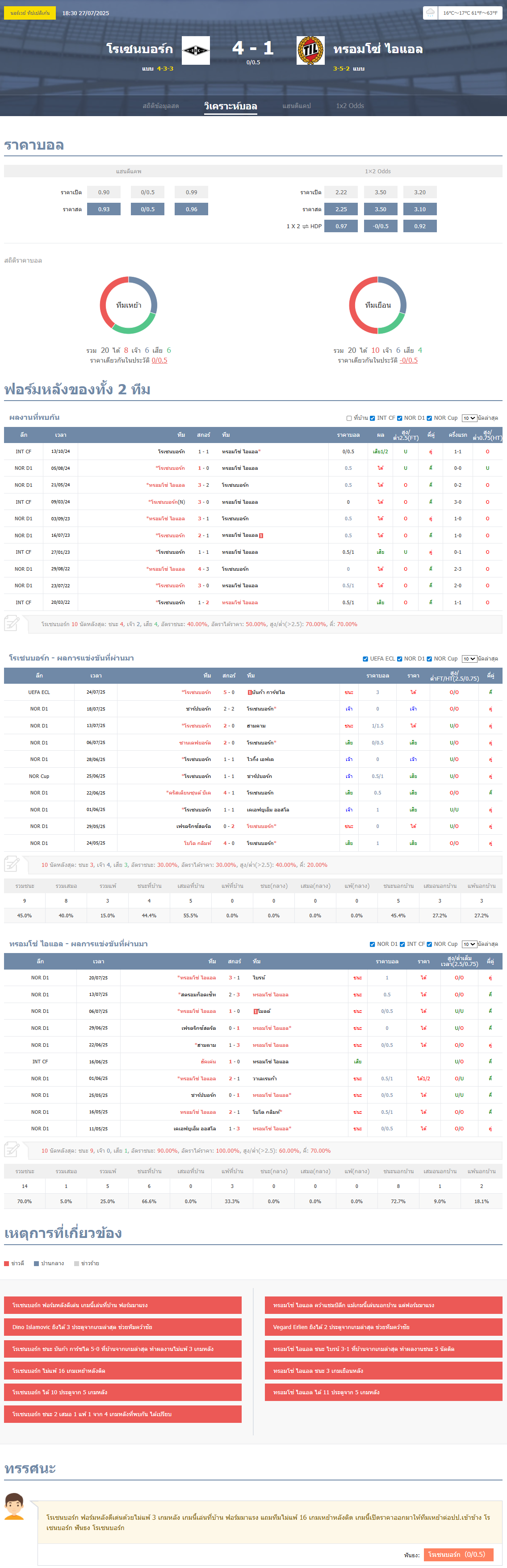Click the live home odds 2.25
This screenshot has height=1568, width=507.
pos(341,209)
